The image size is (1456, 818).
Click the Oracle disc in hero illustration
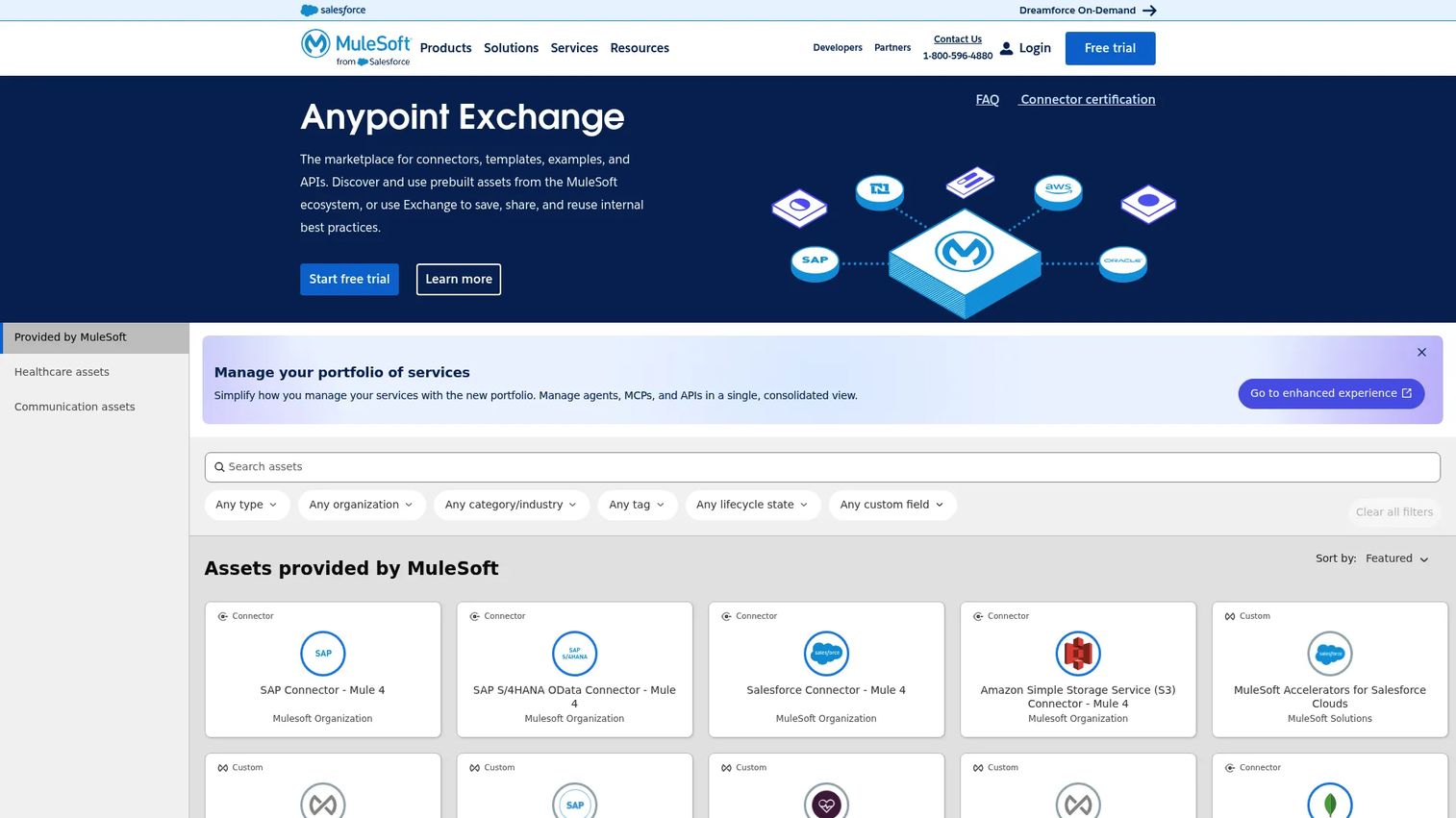click(1123, 262)
